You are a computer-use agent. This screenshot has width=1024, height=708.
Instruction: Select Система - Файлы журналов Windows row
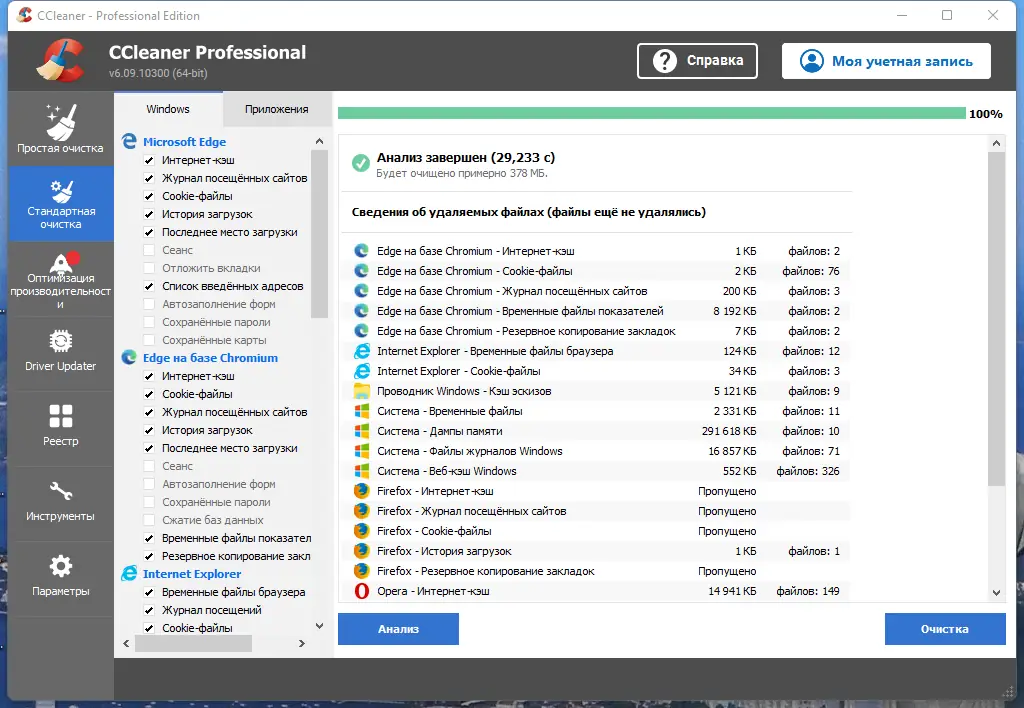pos(596,451)
